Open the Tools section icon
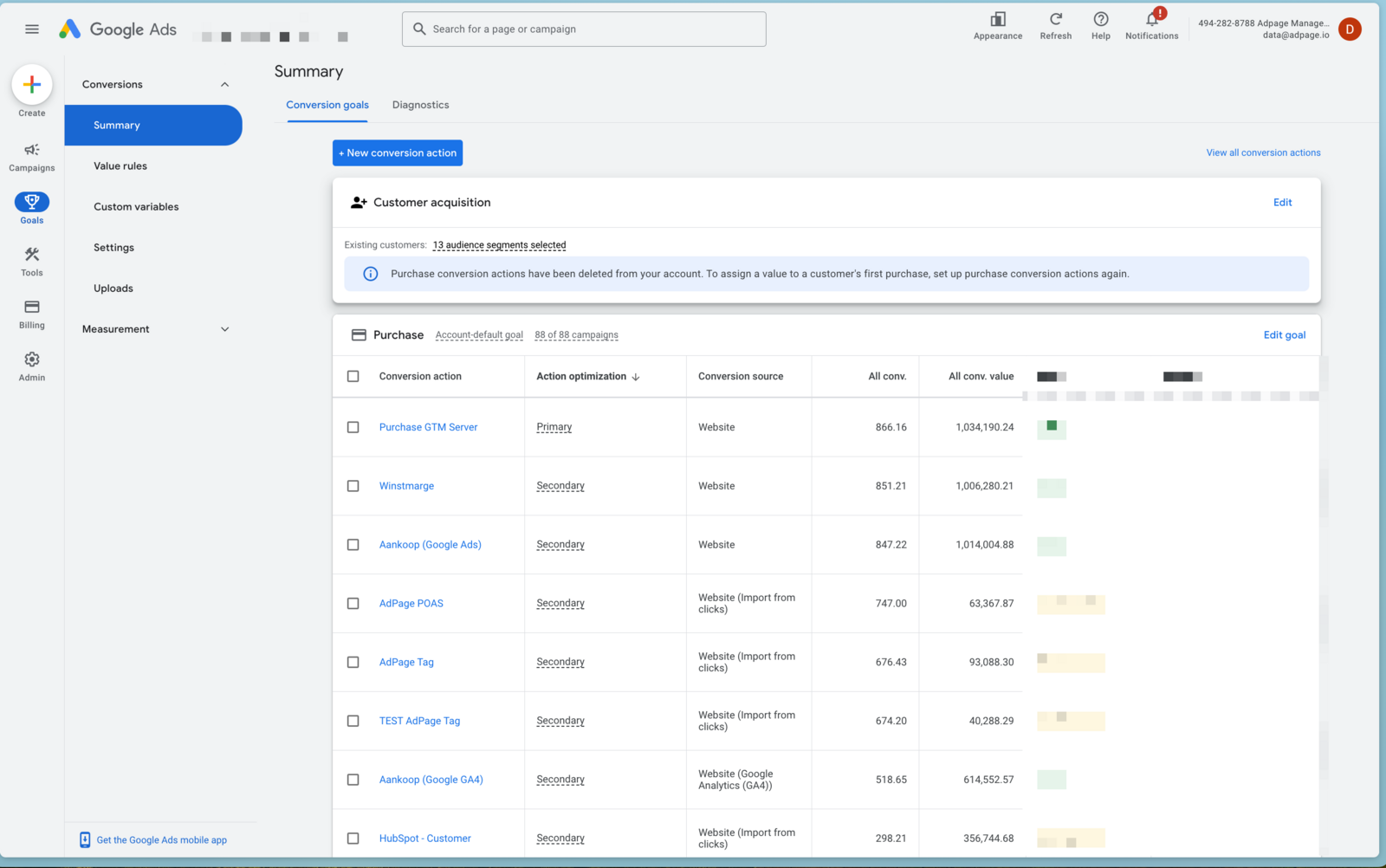Image resolution: width=1386 pixels, height=868 pixels. 32,255
